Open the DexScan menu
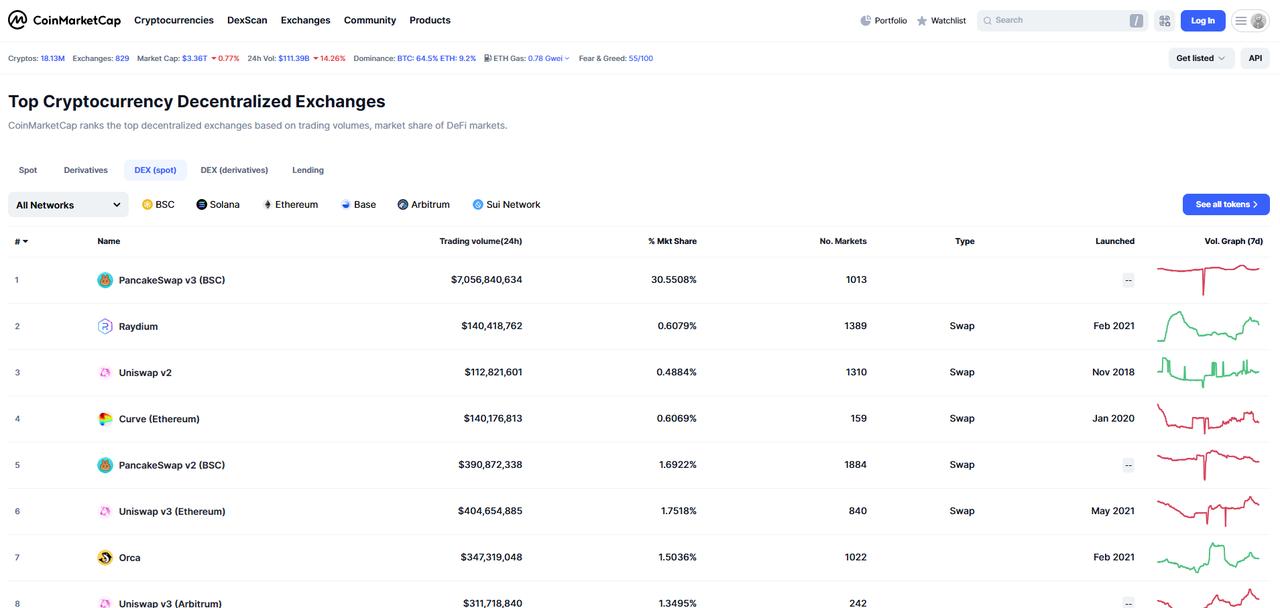The height and width of the screenshot is (608, 1280). point(247,20)
